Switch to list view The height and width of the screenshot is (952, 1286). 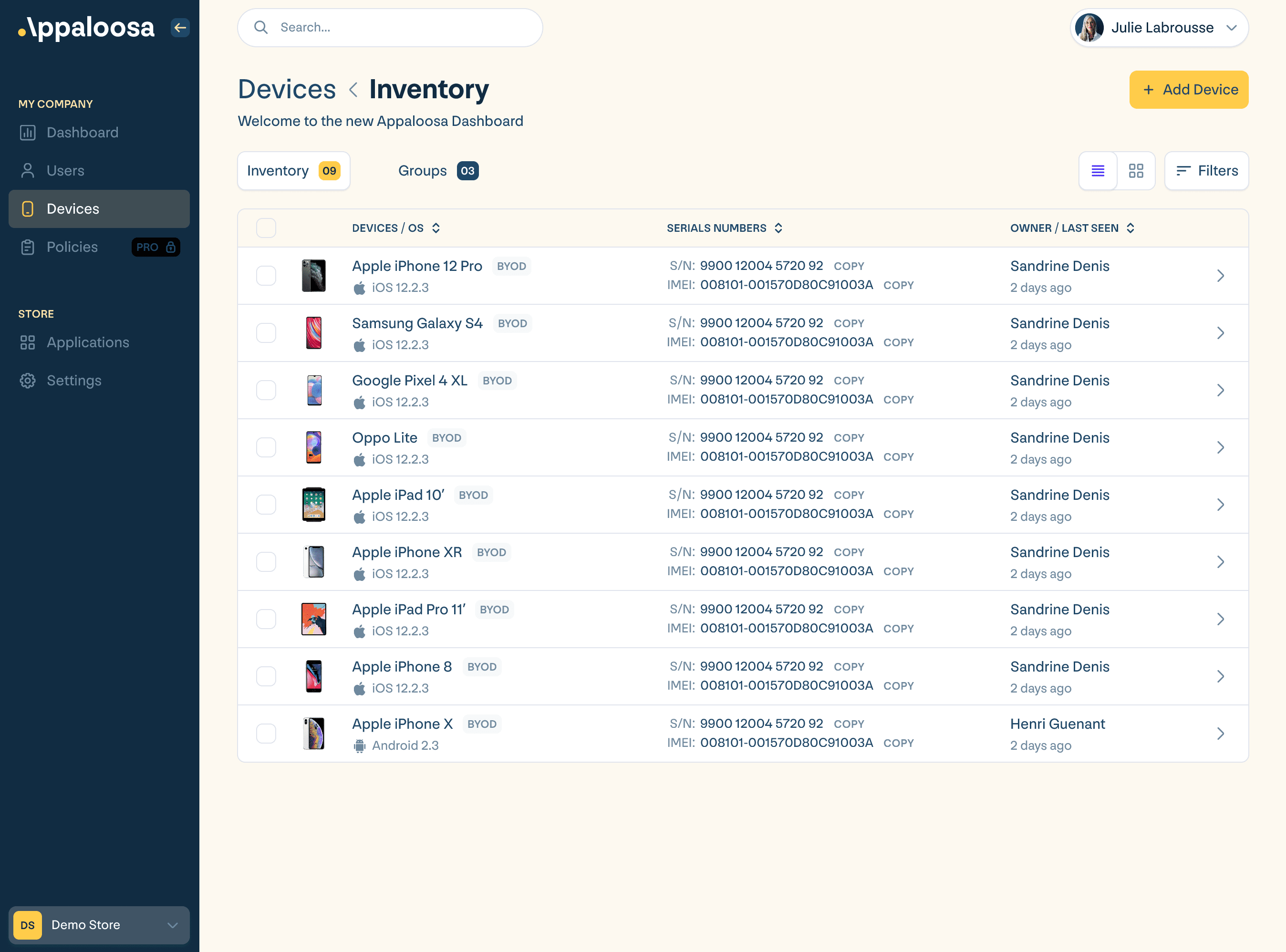tap(1098, 171)
